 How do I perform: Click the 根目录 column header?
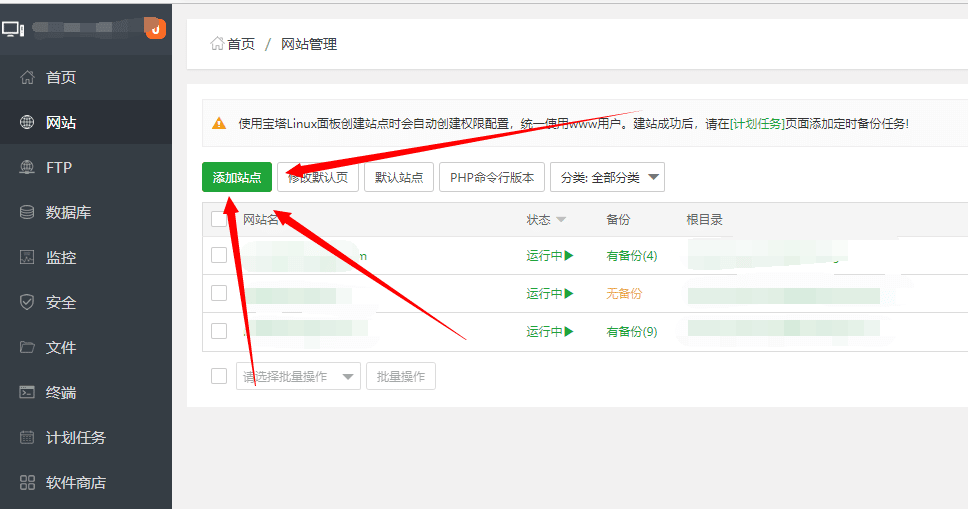point(704,219)
